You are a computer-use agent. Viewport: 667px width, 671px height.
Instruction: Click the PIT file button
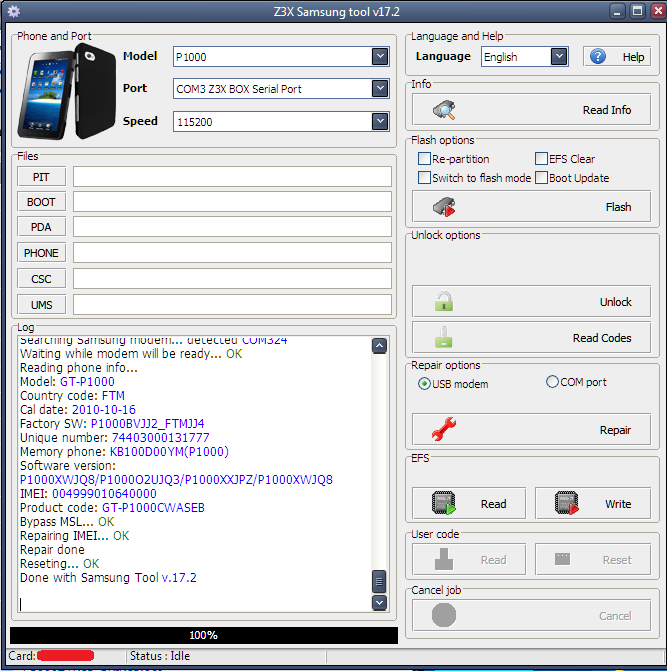[42, 177]
